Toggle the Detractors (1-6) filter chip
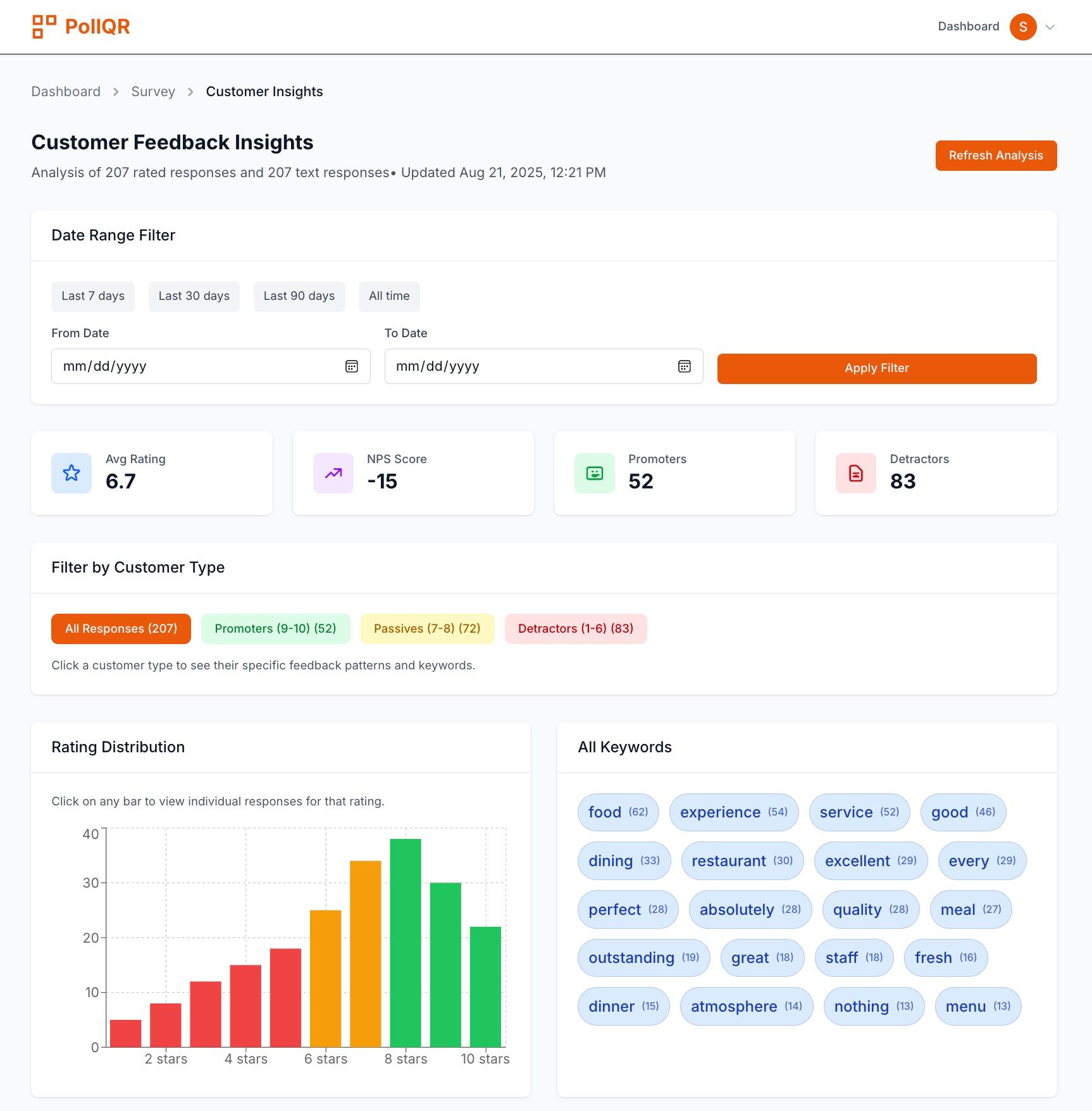The width and height of the screenshot is (1092, 1111). 575,628
